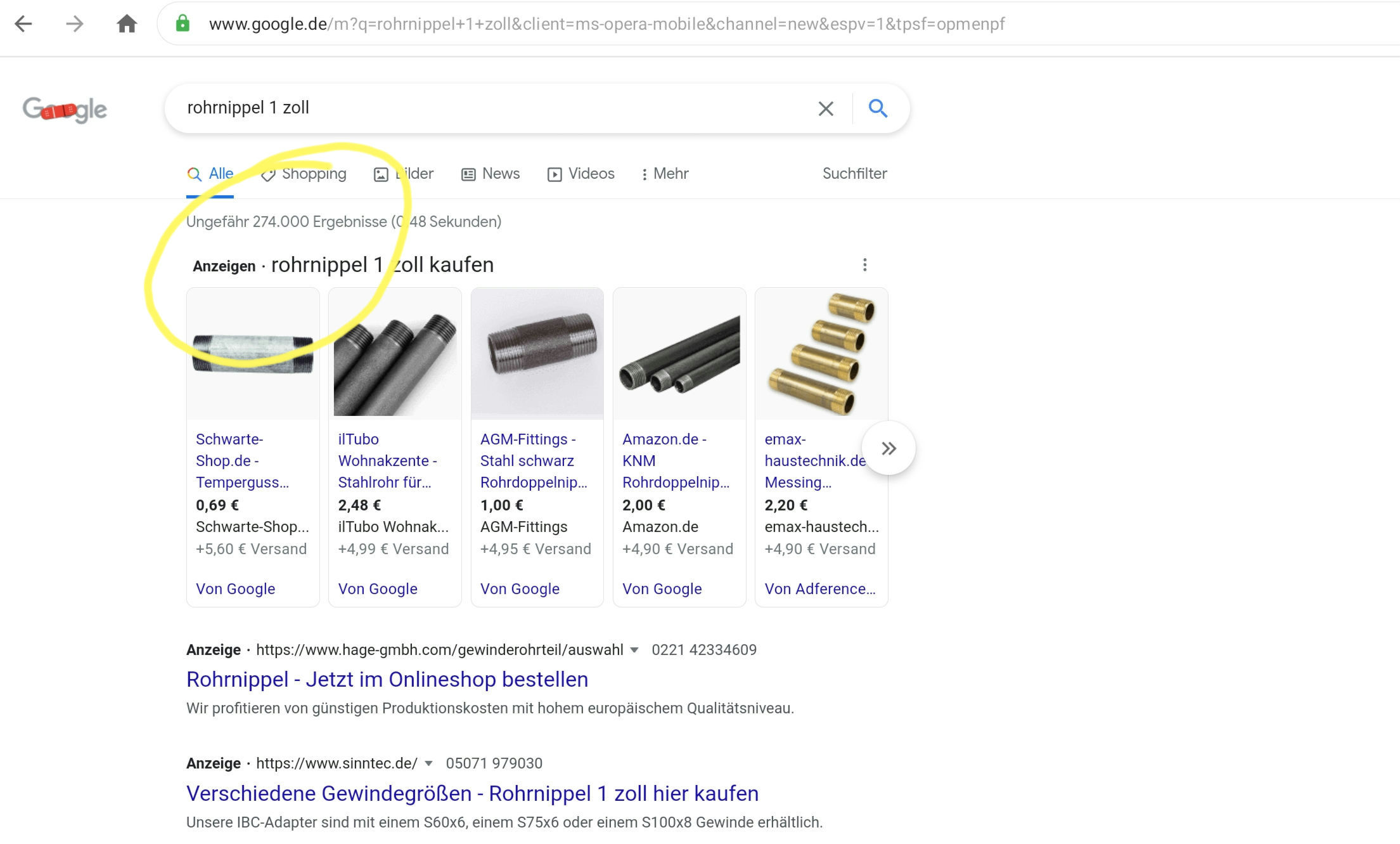Advance the shopping carousel with double chevron
1400x844 pixels.
click(x=889, y=448)
